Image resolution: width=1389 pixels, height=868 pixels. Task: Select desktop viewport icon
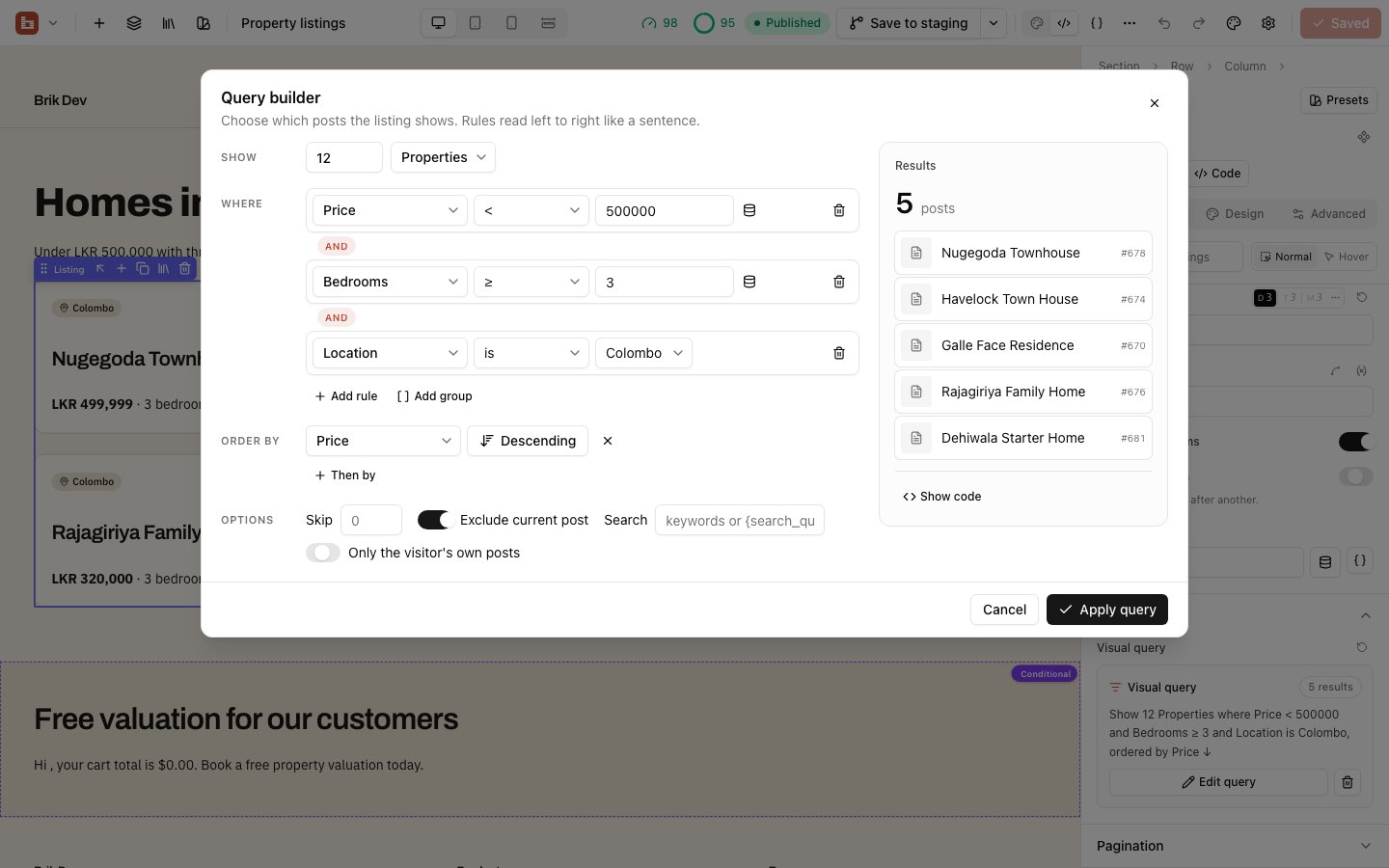[439, 23]
